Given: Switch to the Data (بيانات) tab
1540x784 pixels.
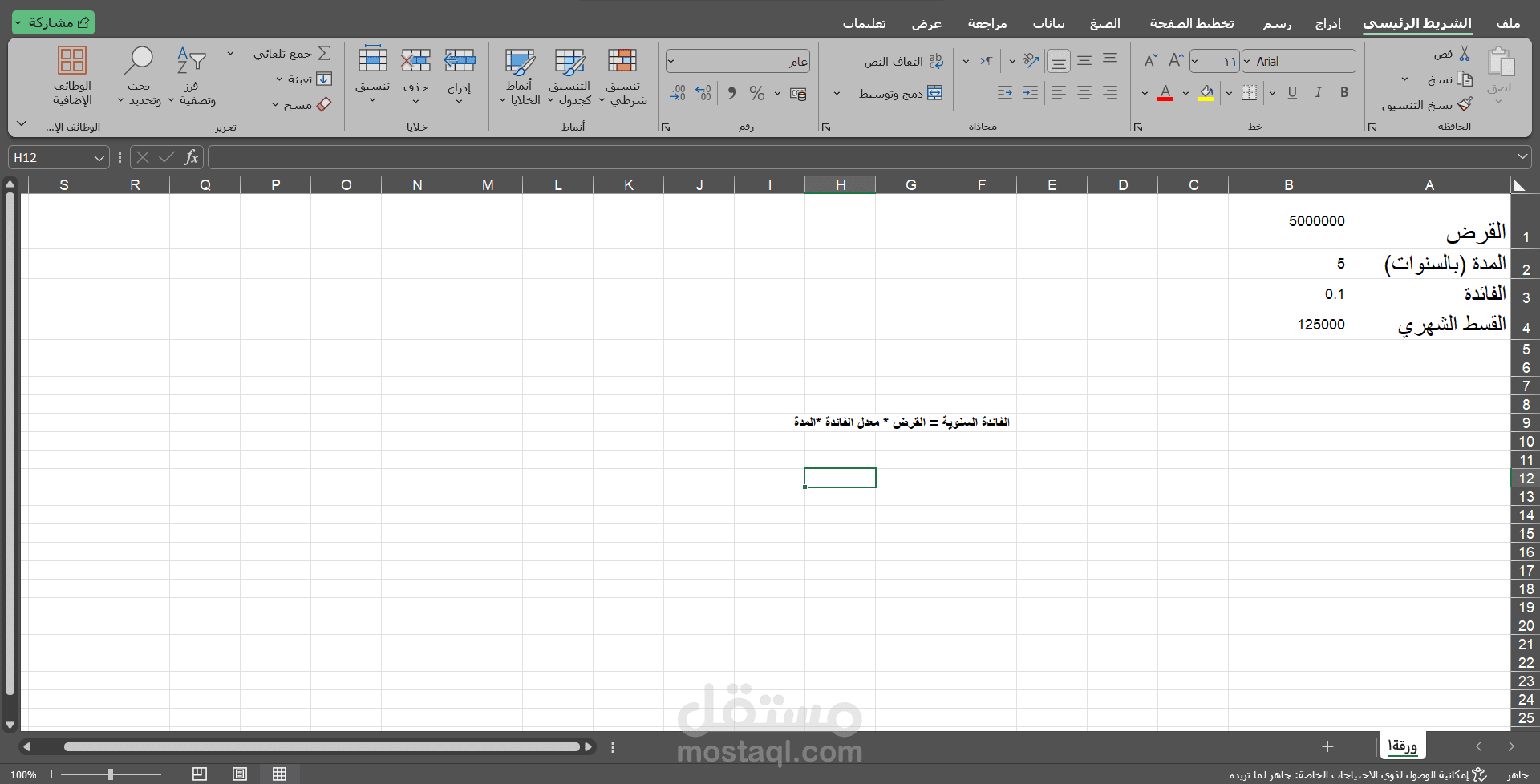Looking at the screenshot, I should (1048, 23).
